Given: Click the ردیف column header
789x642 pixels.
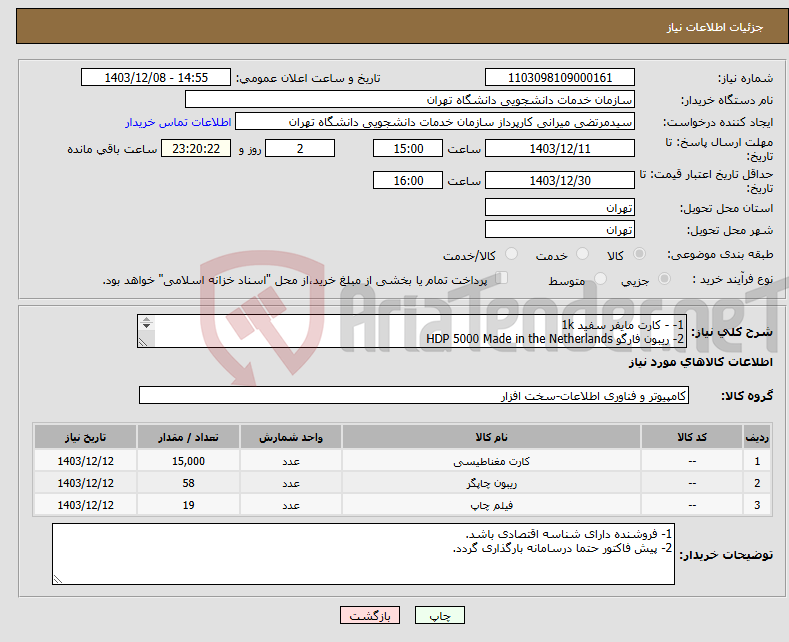Looking at the screenshot, I should click(x=757, y=437).
